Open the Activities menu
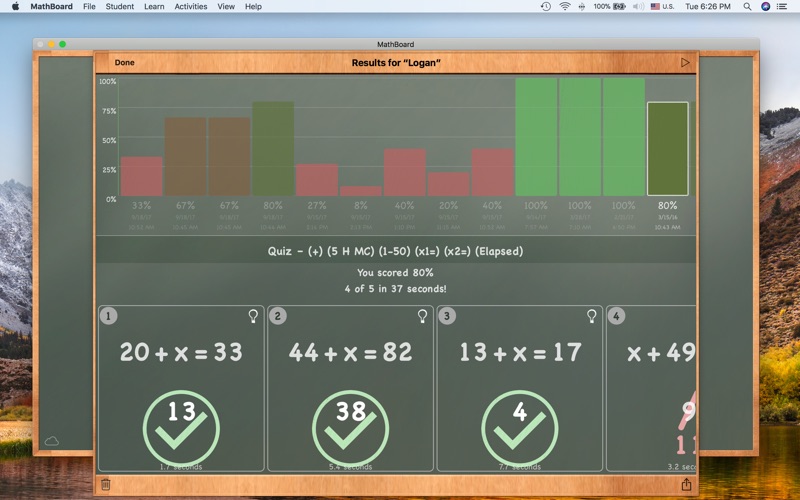The width and height of the screenshot is (800, 500). [191, 6]
